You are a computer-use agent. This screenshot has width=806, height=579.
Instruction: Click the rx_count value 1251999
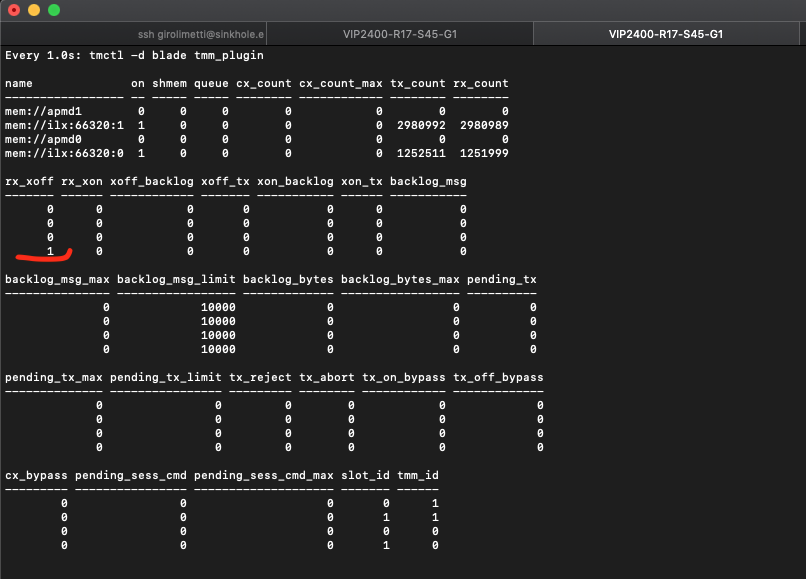click(x=484, y=153)
